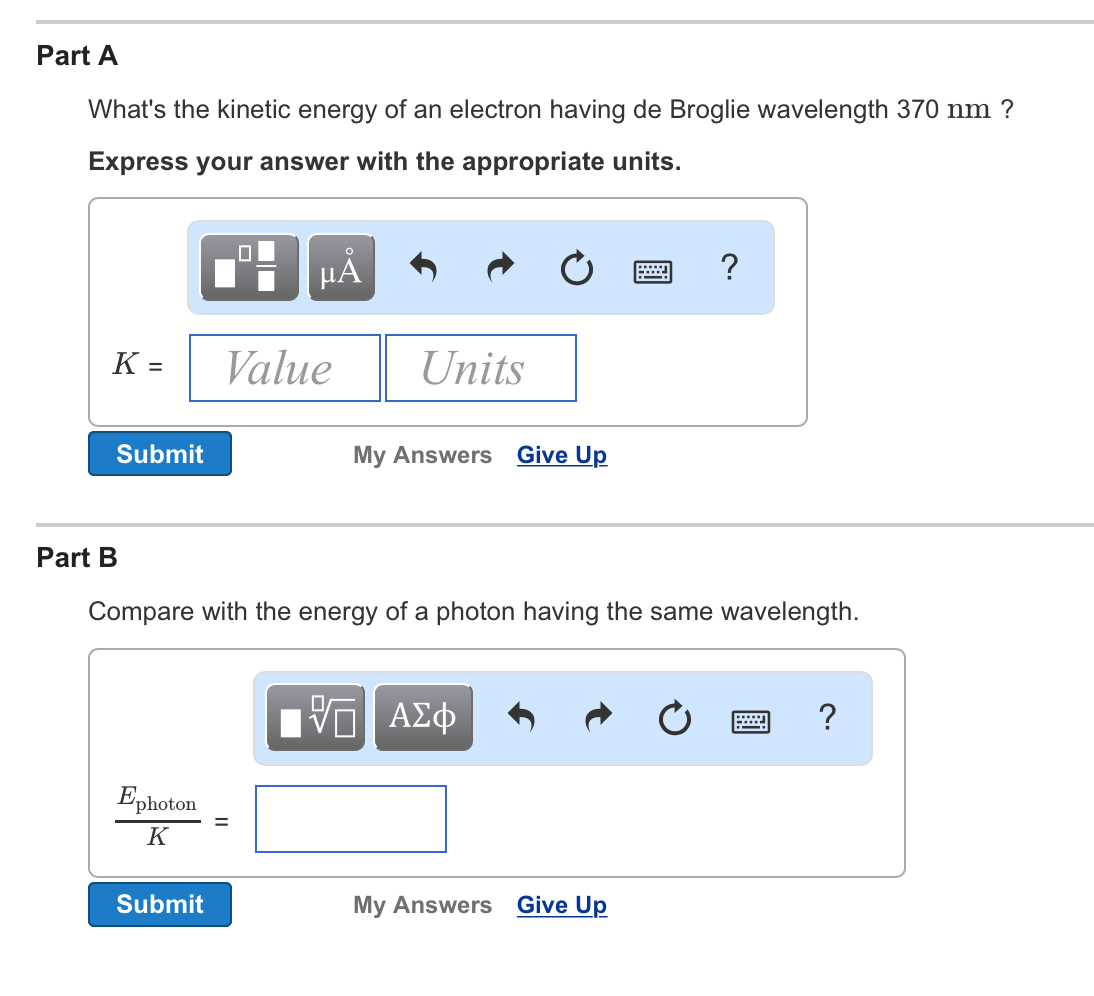
Task: Open the equation templates menu in Part A
Action: point(247,267)
